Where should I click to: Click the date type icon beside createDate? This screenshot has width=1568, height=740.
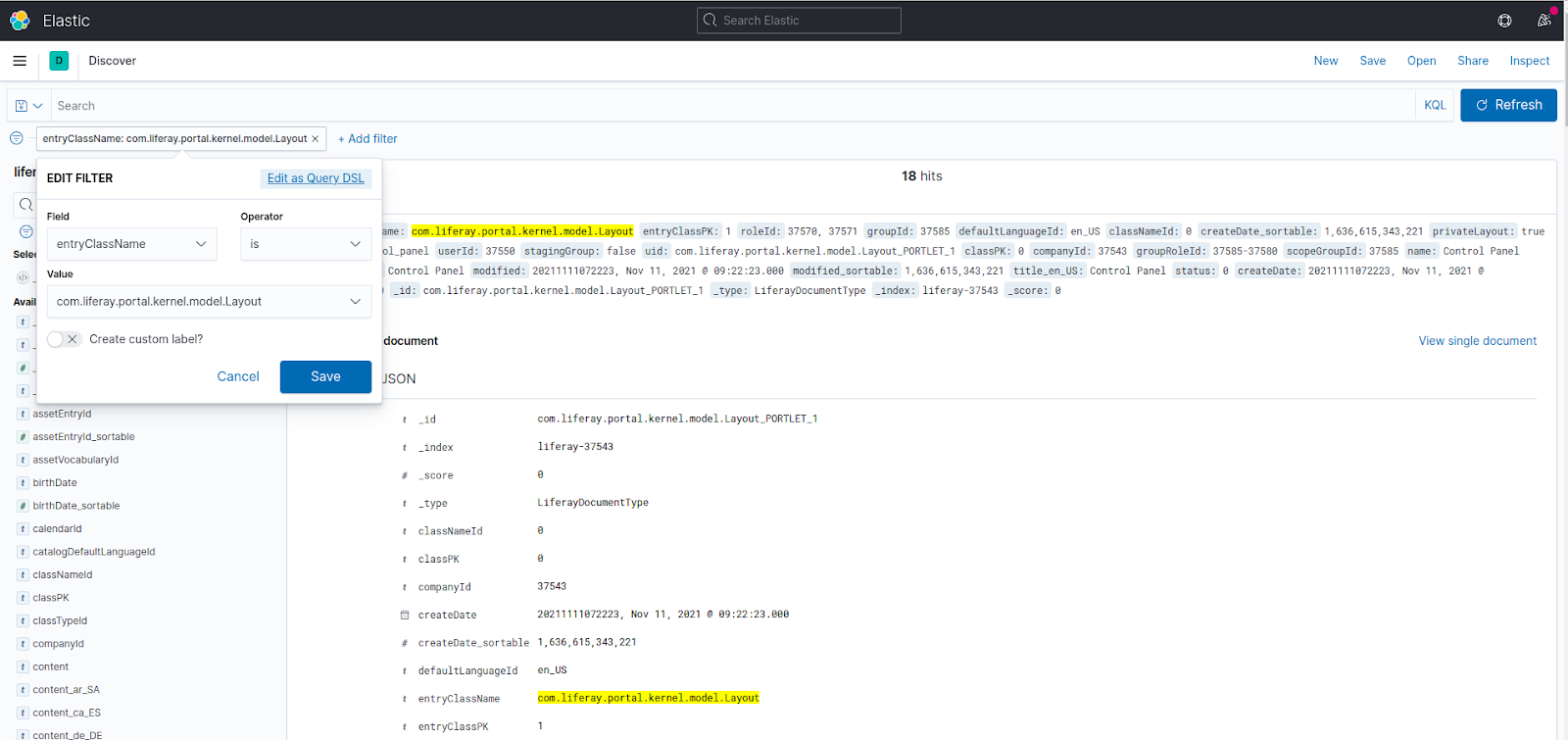[x=404, y=615]
